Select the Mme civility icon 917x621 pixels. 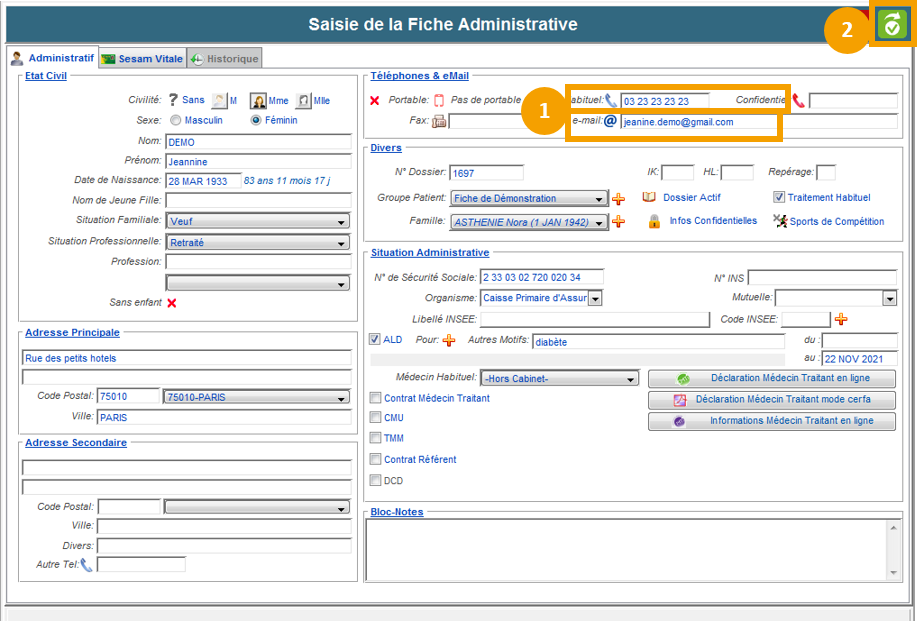click(x=258, y=100)
